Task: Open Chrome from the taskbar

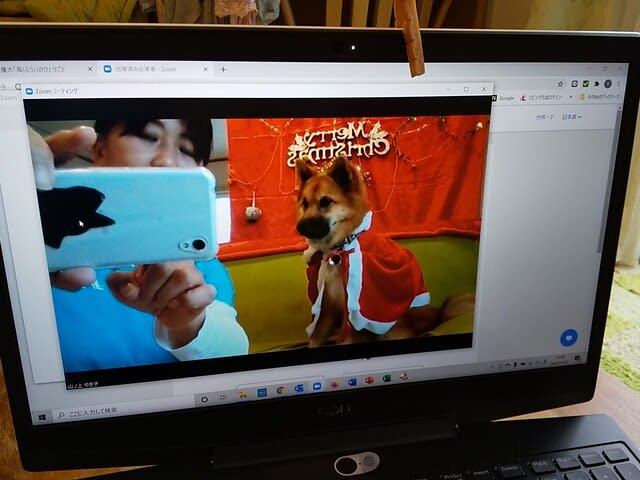Action: tap(280, 390)
